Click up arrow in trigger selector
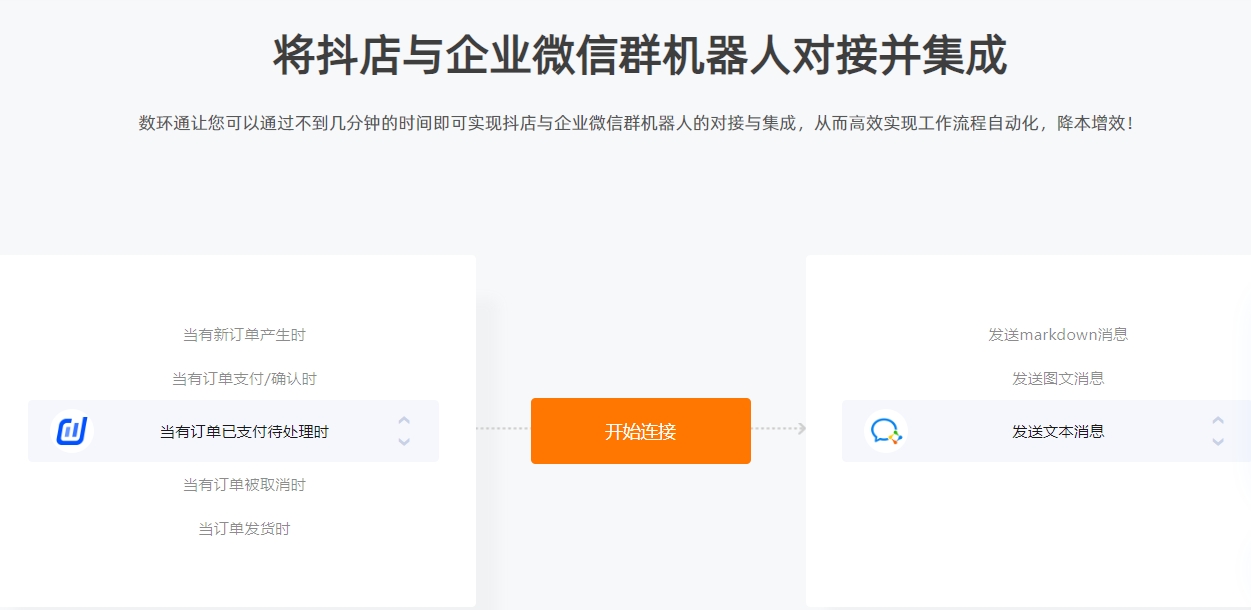Viewport: 1251px width, 610px height. 404,421
